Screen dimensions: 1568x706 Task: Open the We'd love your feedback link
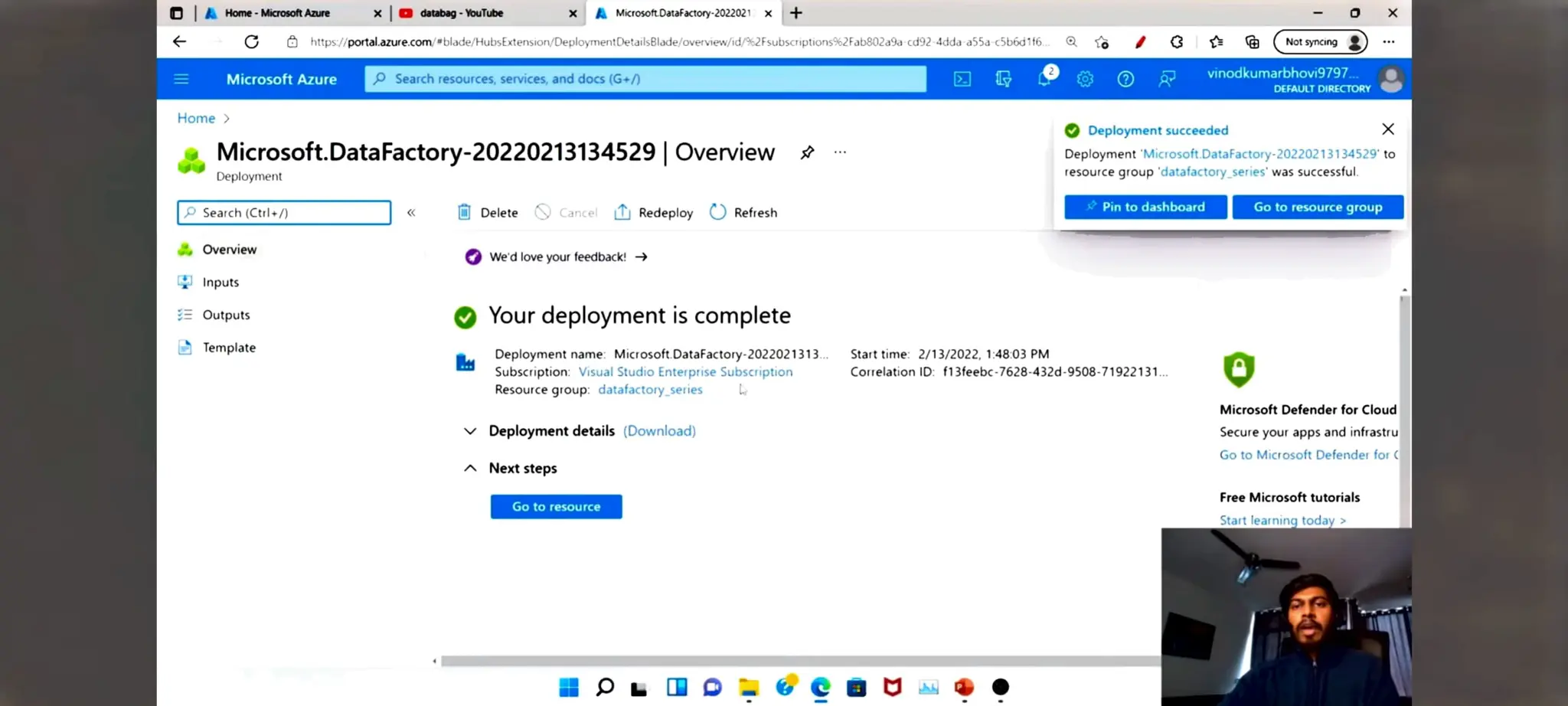pos(557,257)
